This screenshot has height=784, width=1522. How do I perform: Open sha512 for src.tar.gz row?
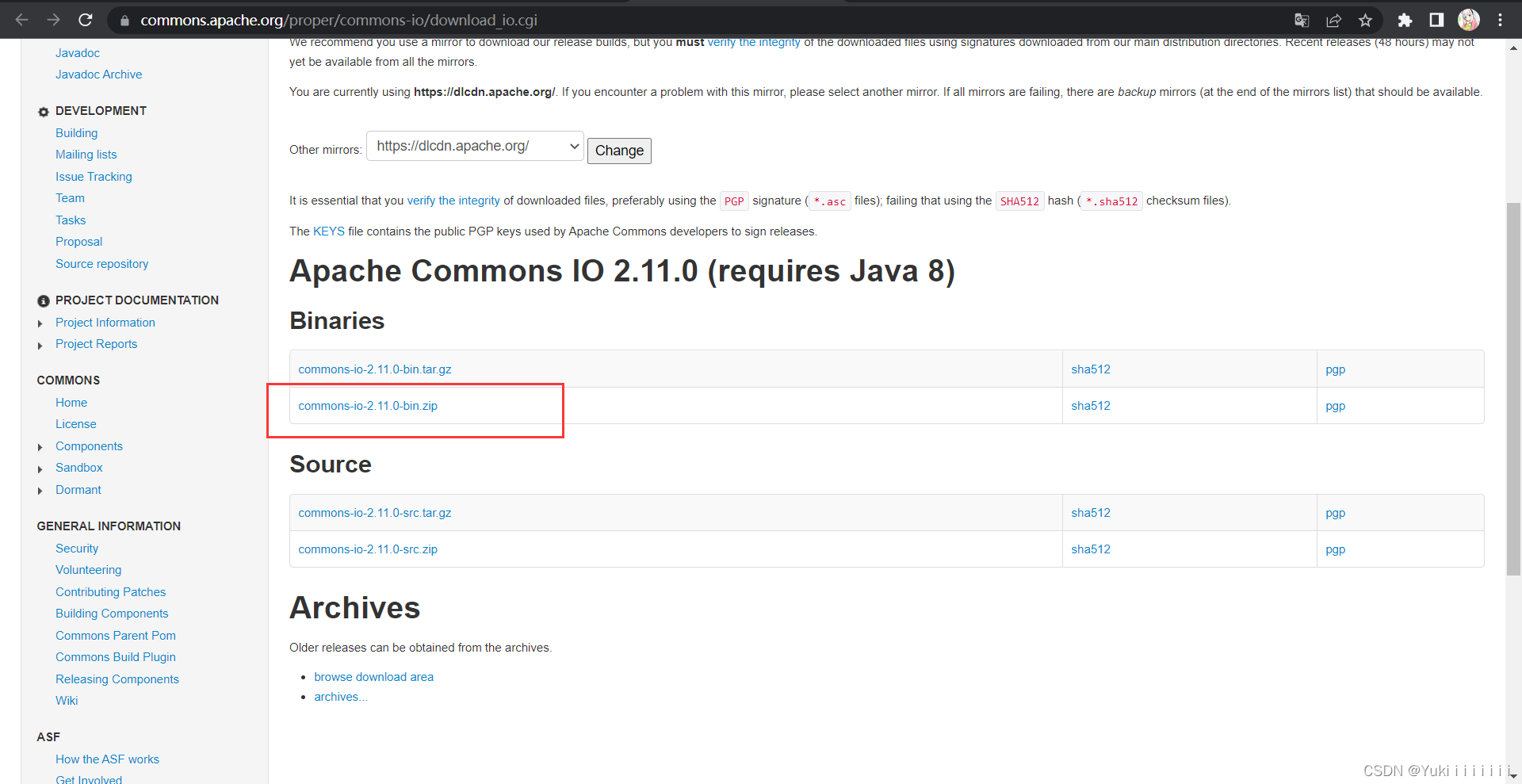click(x=1091, y=513)
